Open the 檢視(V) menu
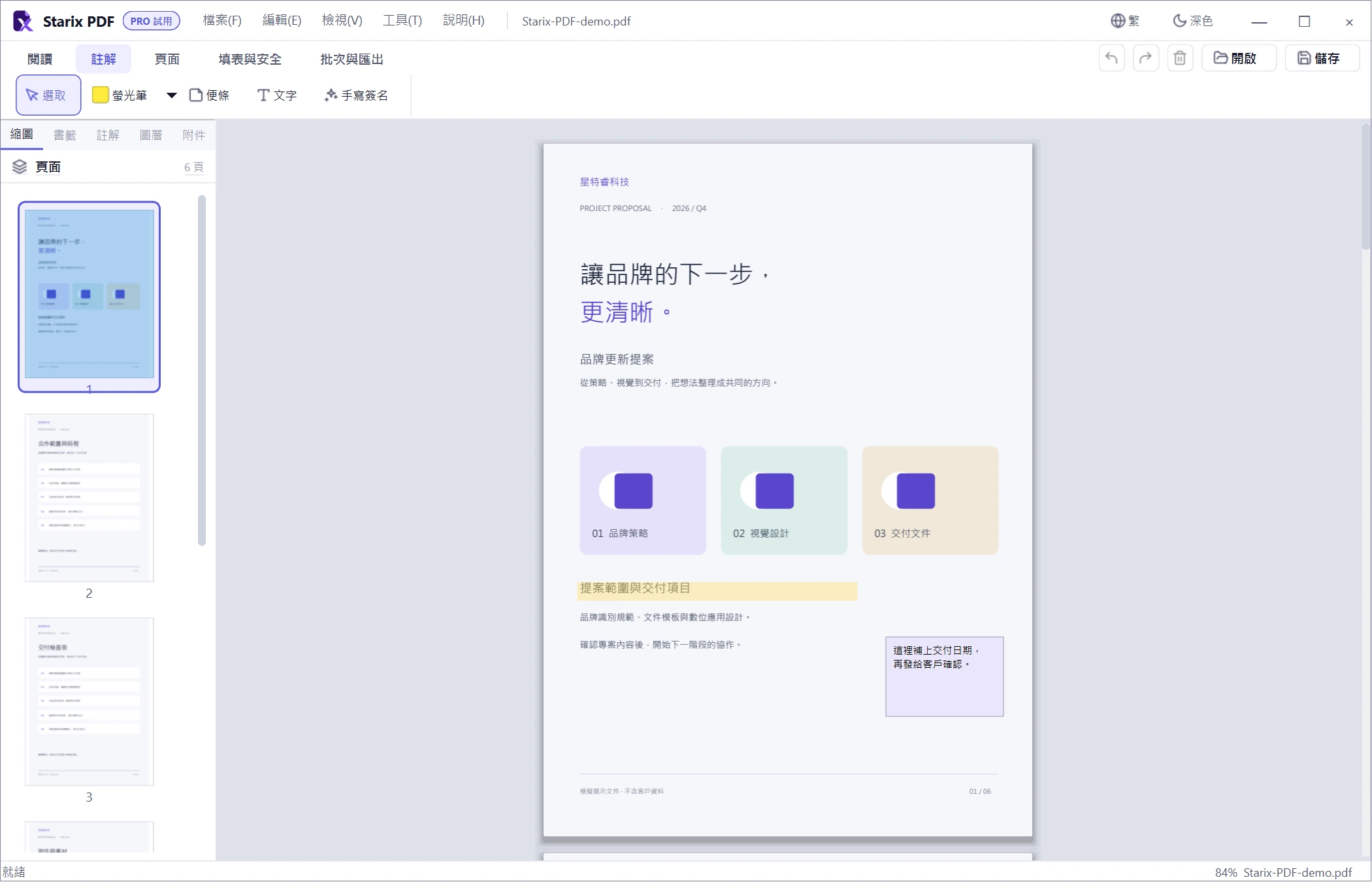The height and width of the screenshot is (882, 1372). (x=342, y=21)
